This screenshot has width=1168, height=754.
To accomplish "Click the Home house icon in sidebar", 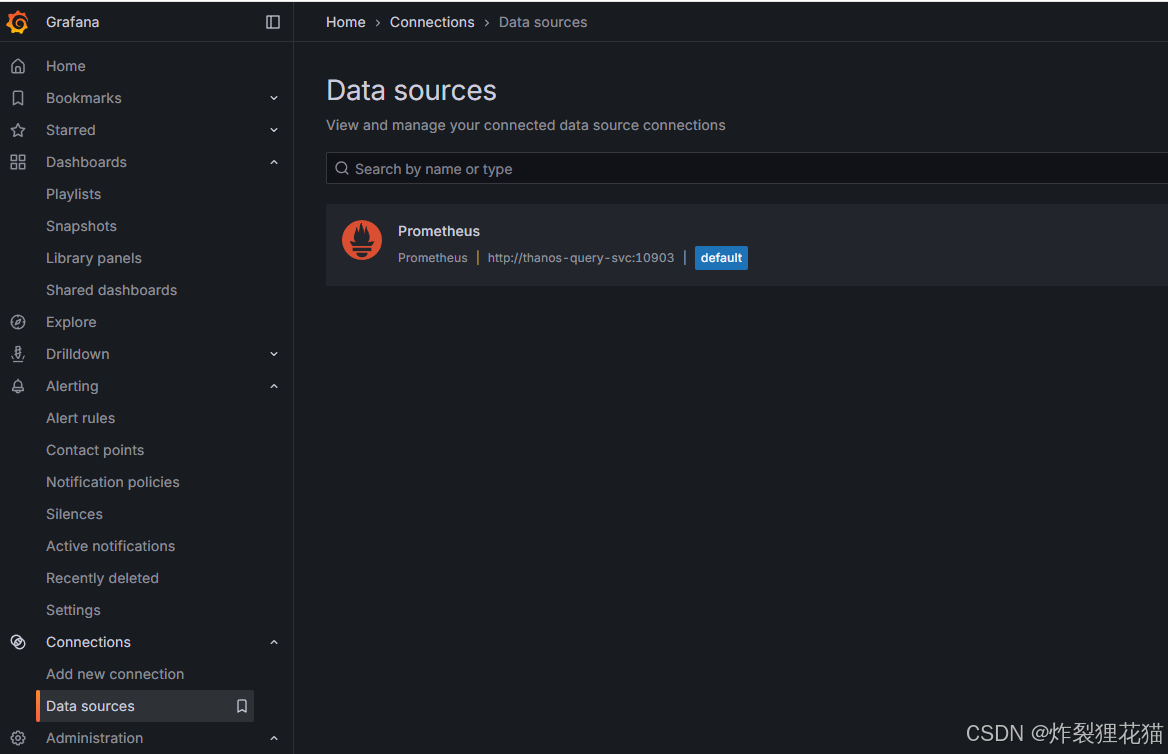I will (18, 66).
